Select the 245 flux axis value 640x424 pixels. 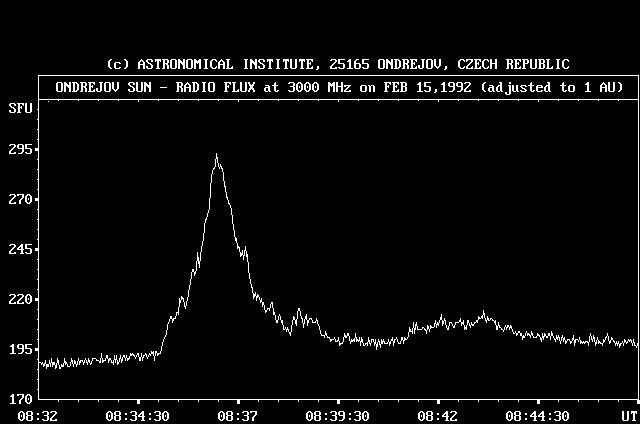tap(19, 249)
